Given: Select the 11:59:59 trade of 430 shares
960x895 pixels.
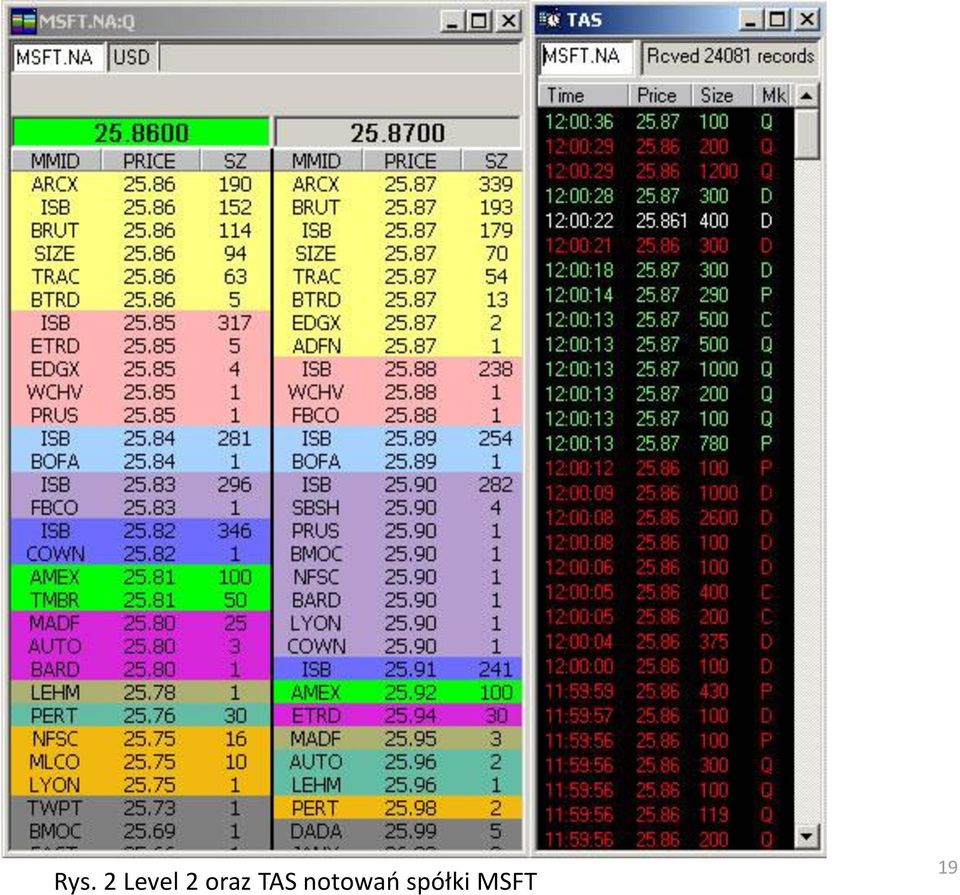Looking at the screenshot, I should (666, 691).
